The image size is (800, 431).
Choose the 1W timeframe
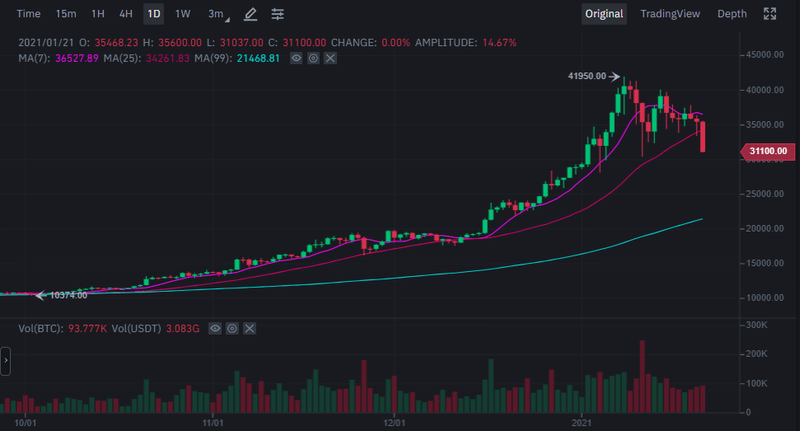tap(183, 14)
